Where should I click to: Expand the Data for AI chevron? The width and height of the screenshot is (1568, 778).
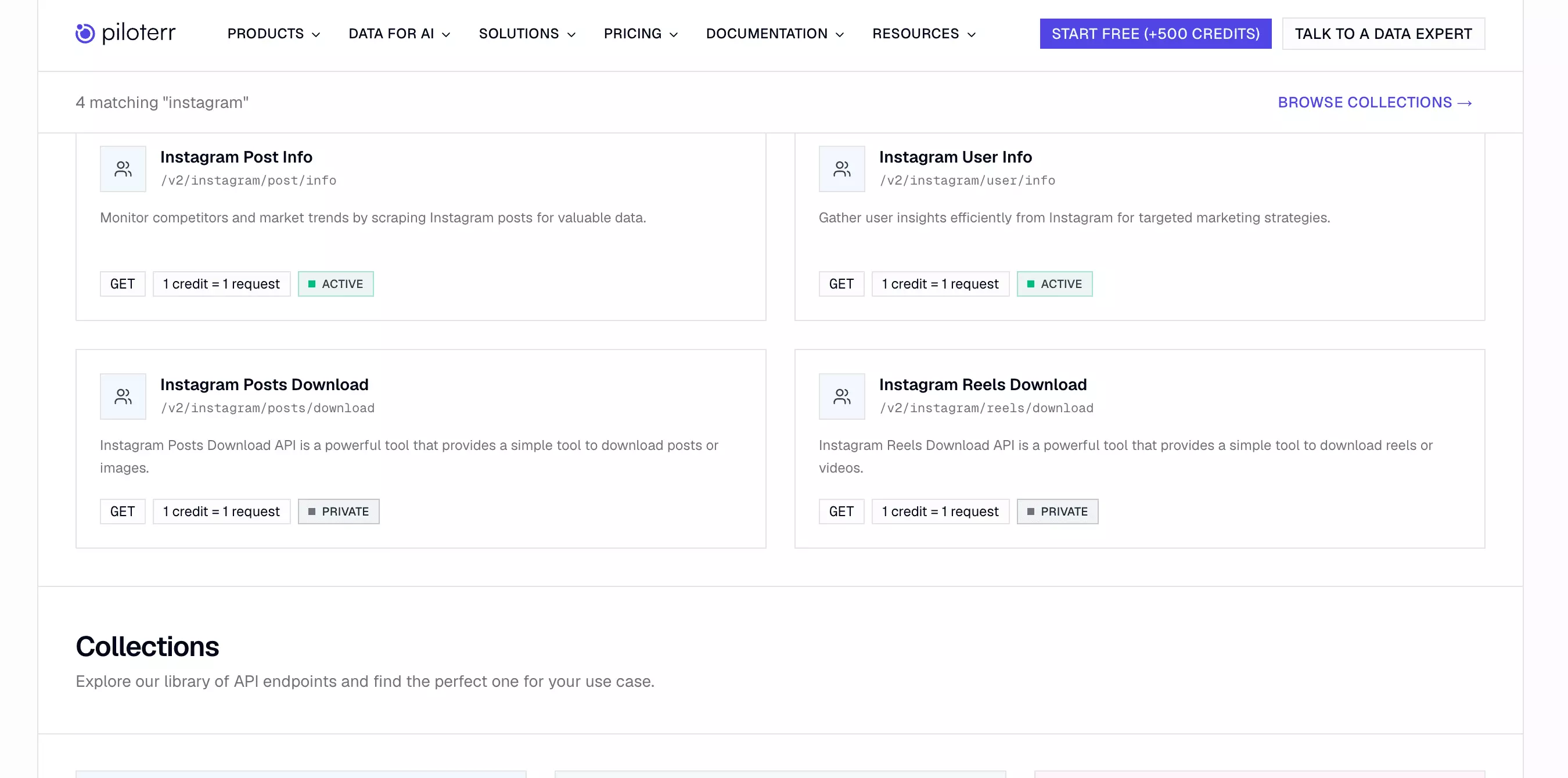point(446,35)
